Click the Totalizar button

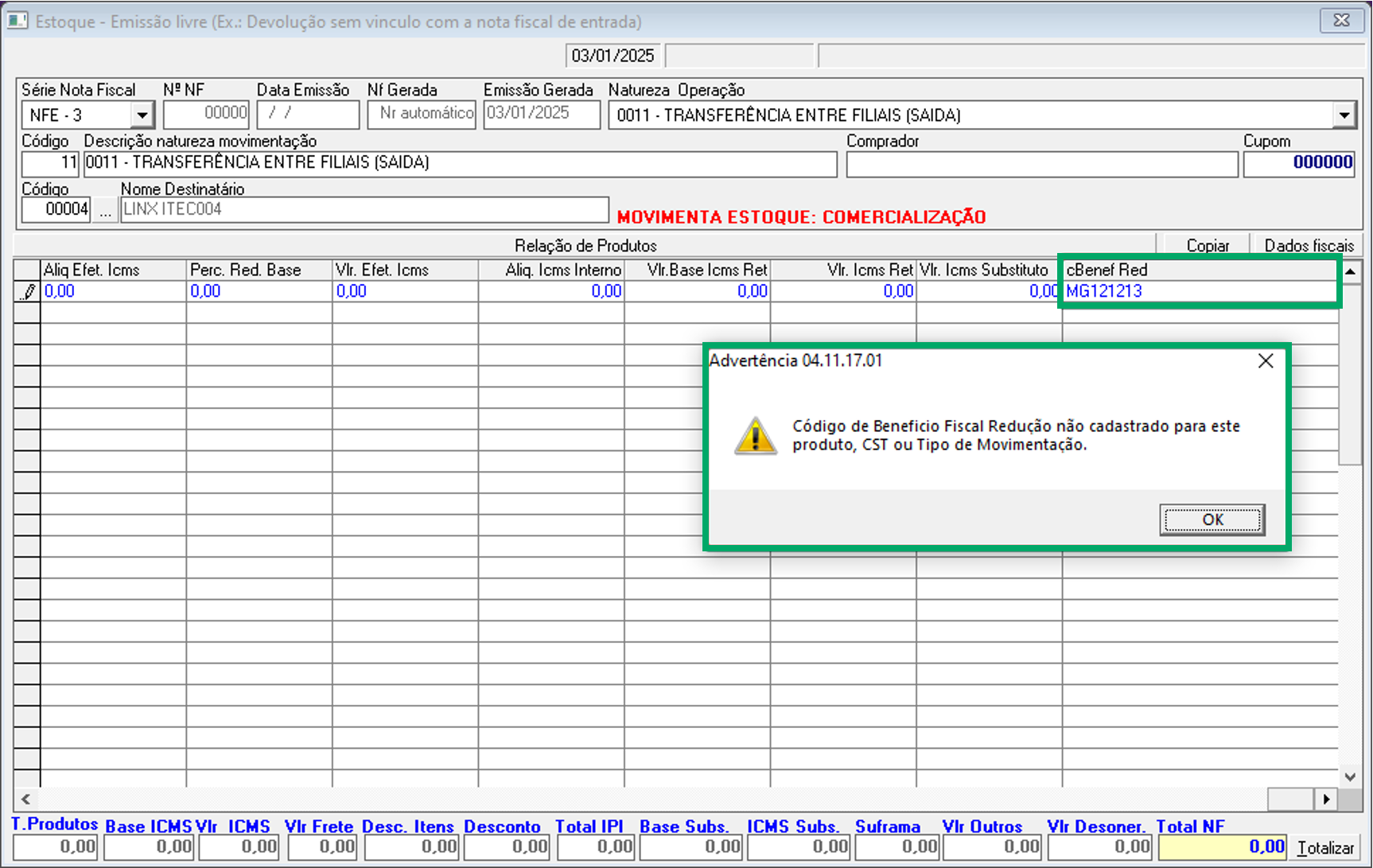point(1325,848)
